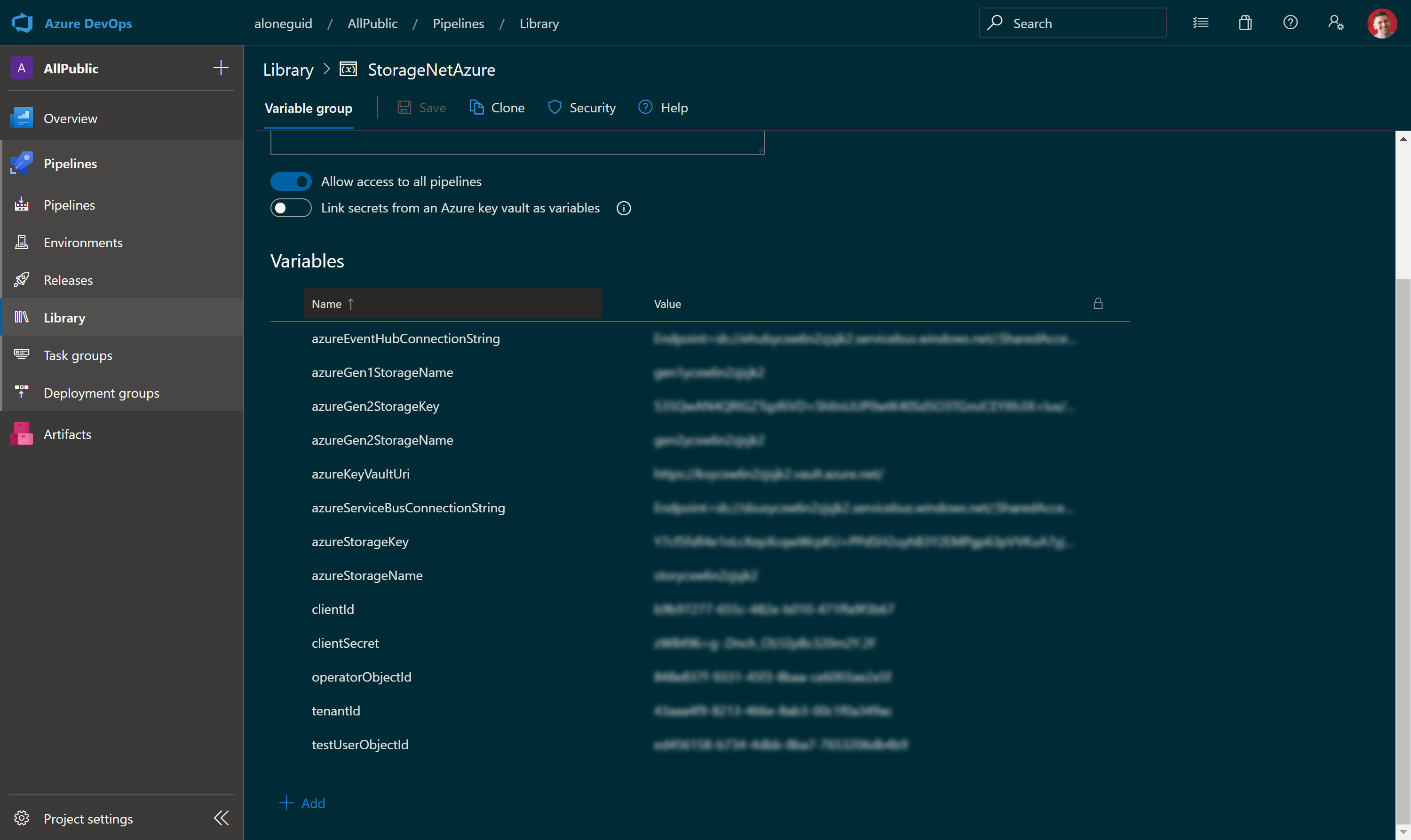Click the Save toolbar button
This screenshot has height=840, width=1411.
(x=422, y=108)
